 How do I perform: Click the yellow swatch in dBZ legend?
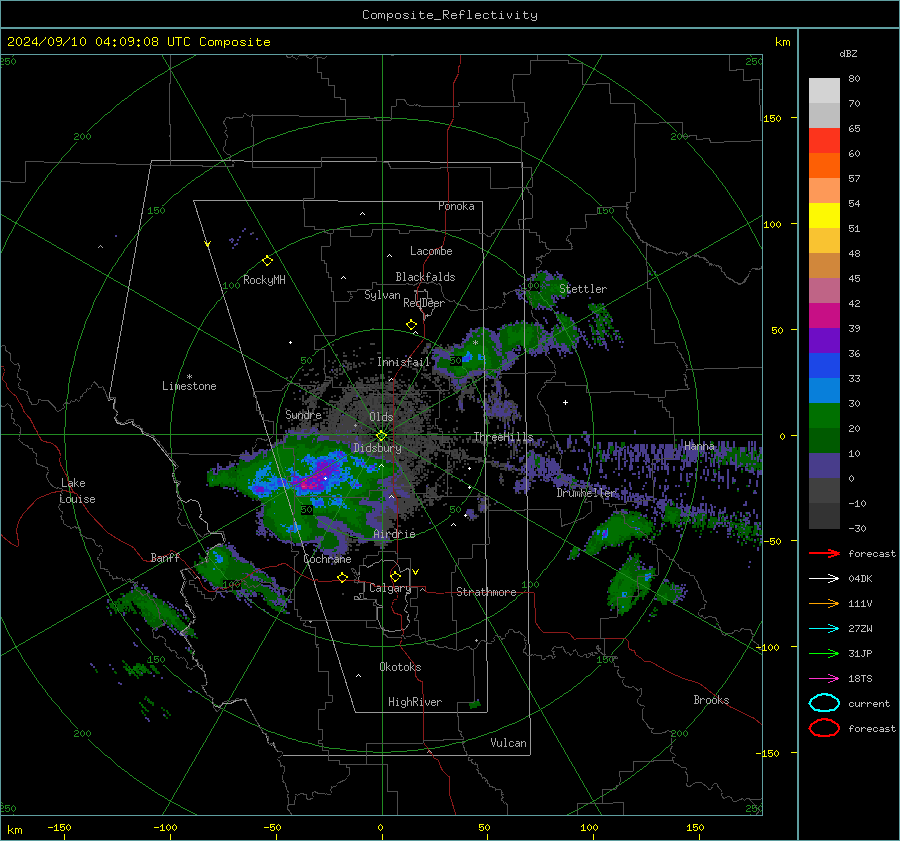point(824,216)
